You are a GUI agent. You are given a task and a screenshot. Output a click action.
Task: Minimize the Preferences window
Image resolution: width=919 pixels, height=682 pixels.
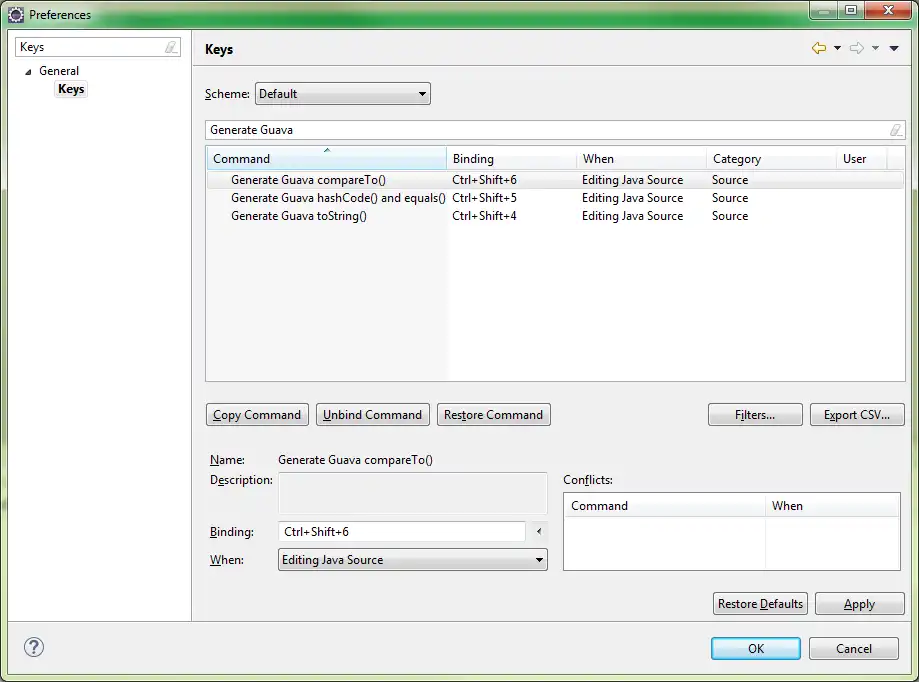pyautogui.click(x=824, y=11)
